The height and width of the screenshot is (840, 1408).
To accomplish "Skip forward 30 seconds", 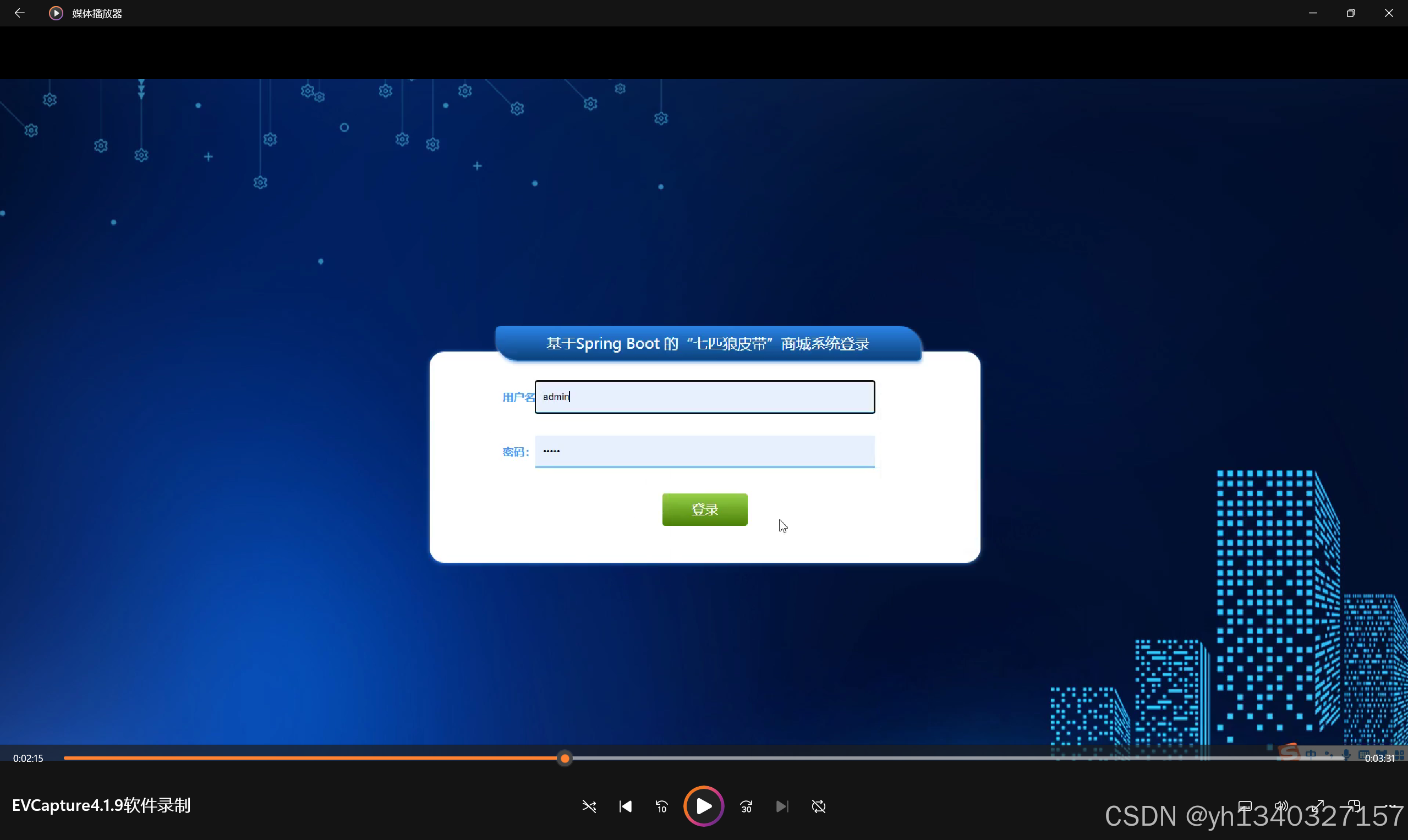I will click(x=746, y=806).
